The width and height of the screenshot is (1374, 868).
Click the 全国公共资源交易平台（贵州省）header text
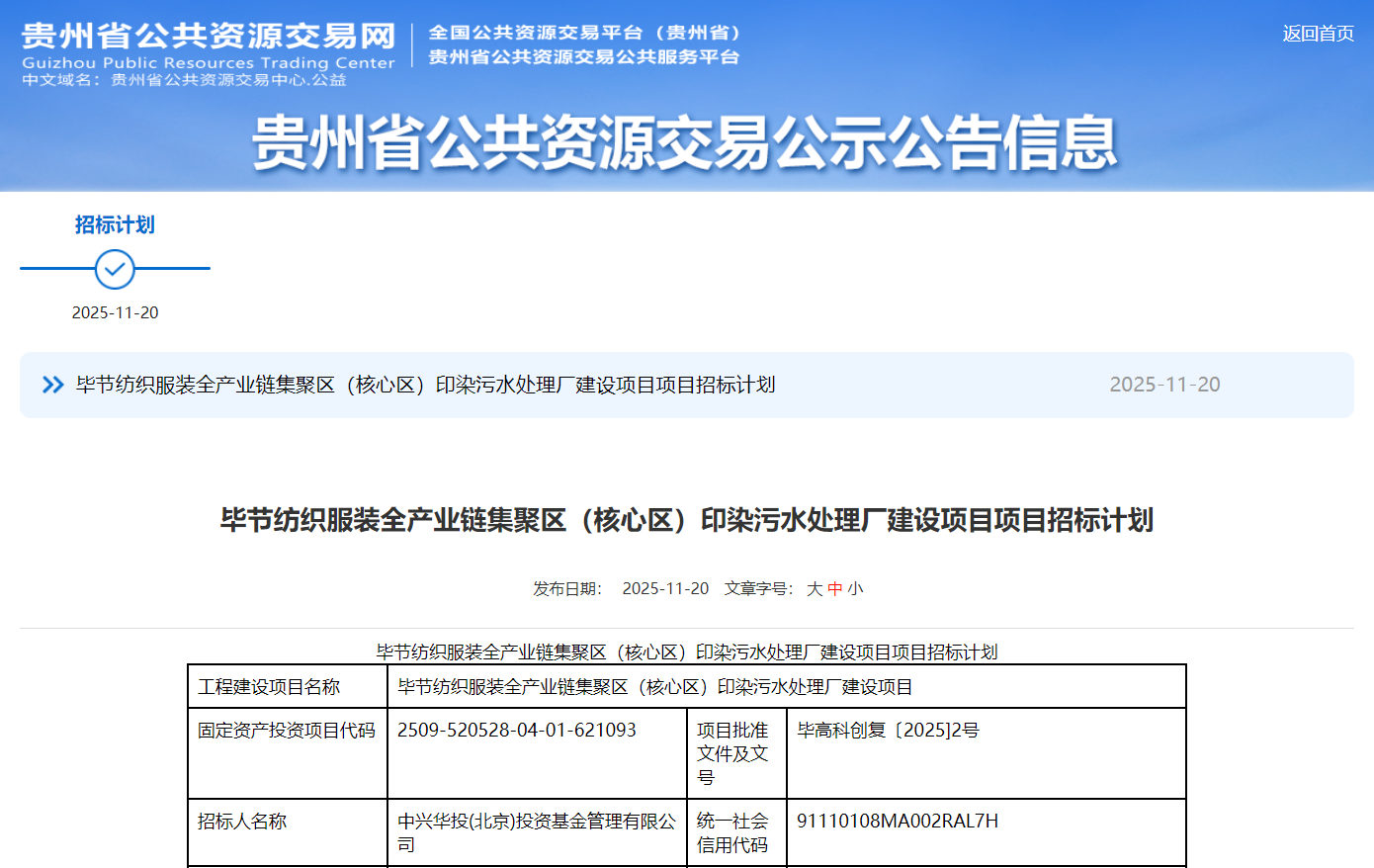[x=583, y=33]
